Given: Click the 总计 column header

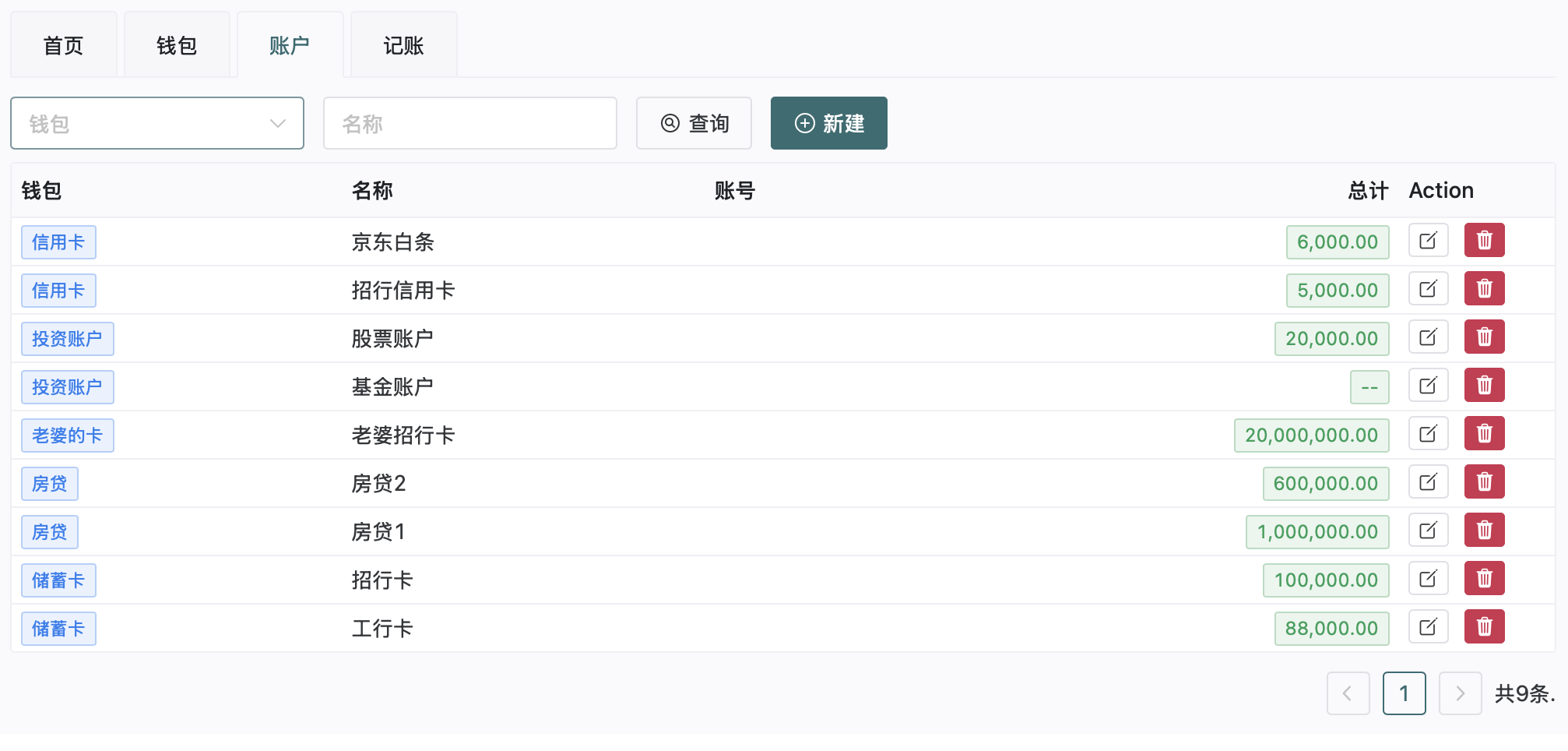Looking at the screenshot, I should [1368, 191].
